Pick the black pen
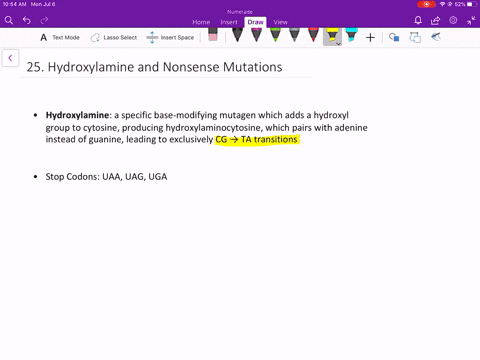 coord(237,35)
